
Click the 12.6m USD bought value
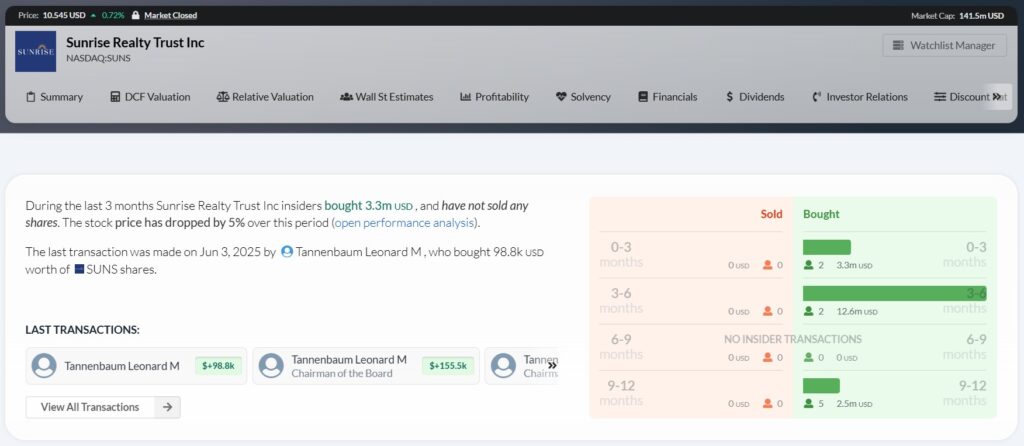pos(857,311)
